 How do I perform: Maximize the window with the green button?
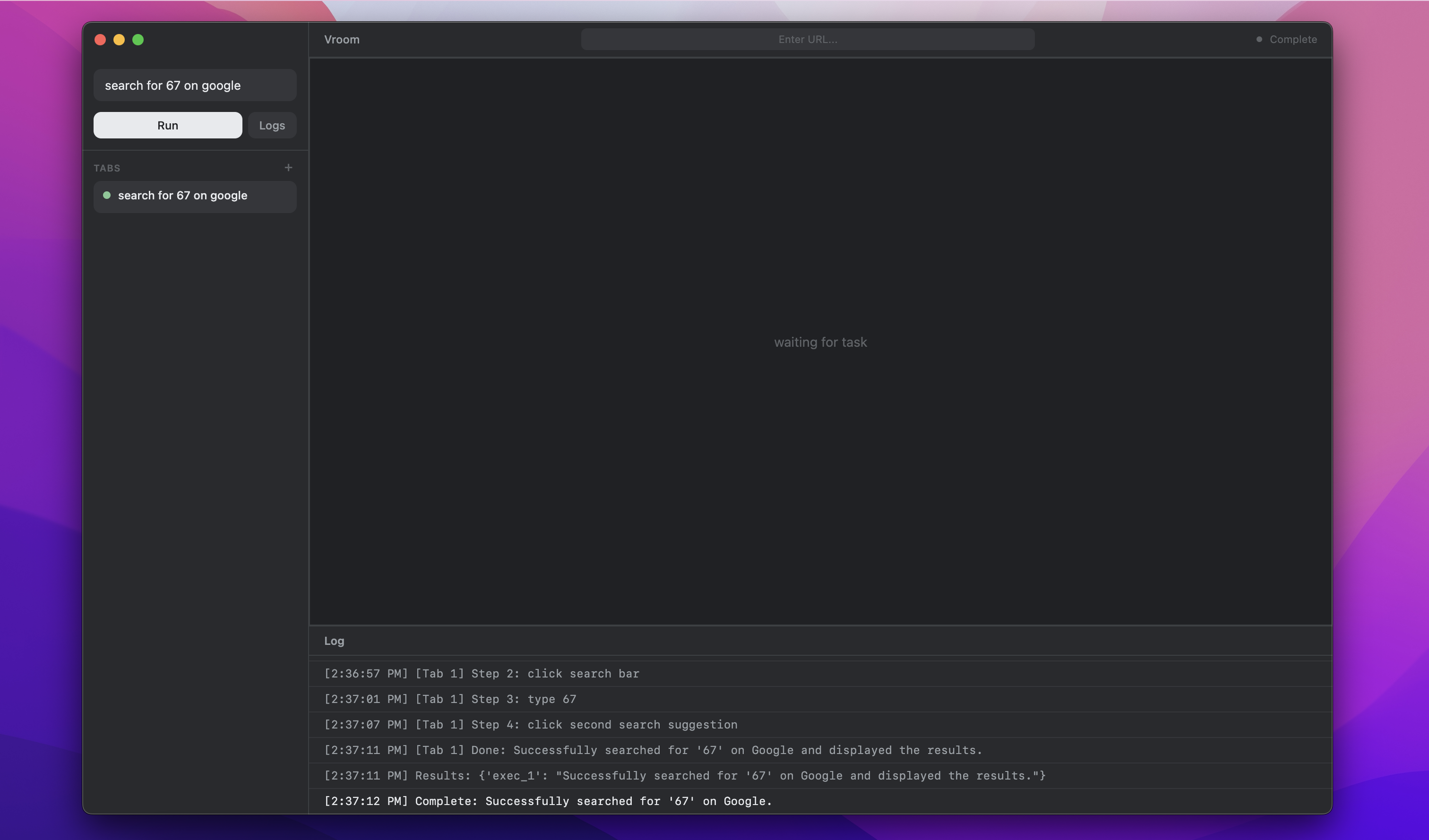pos(138,40)
